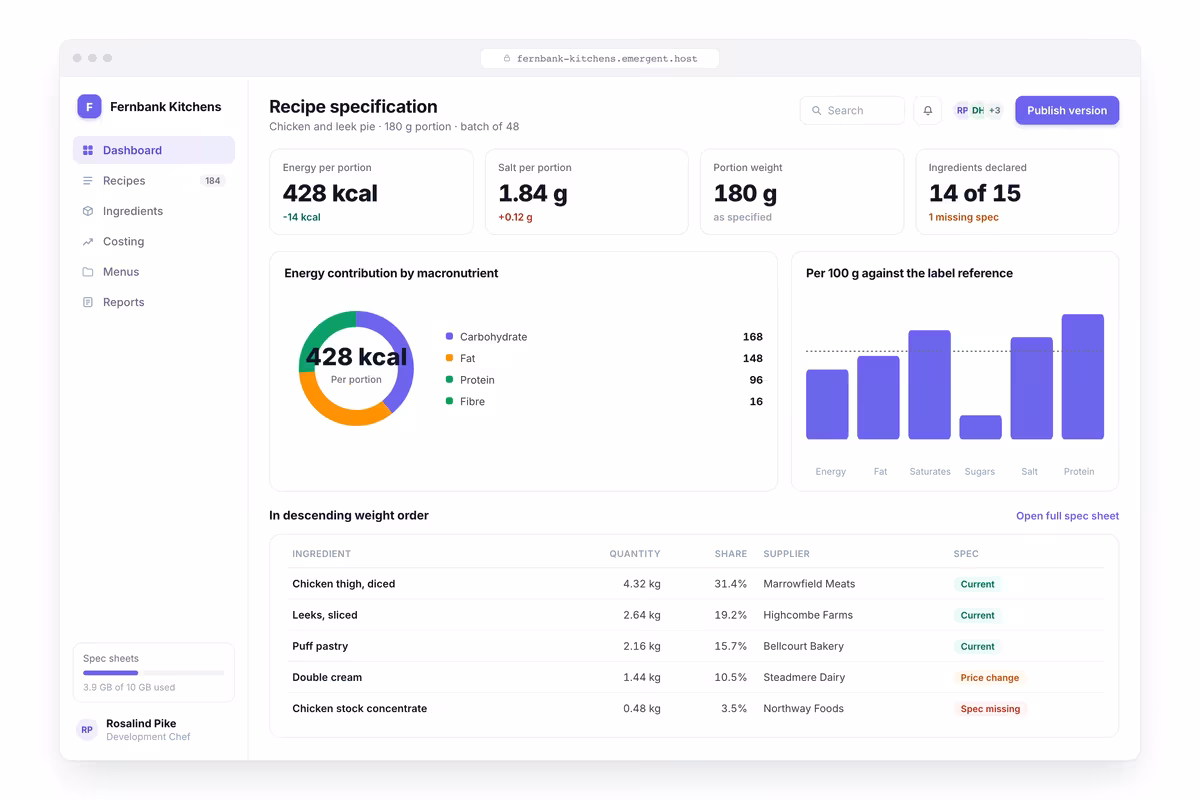1200x800 pixels.
Task: Click the Dashboard grid icon
Action: [x=88, y=150]
